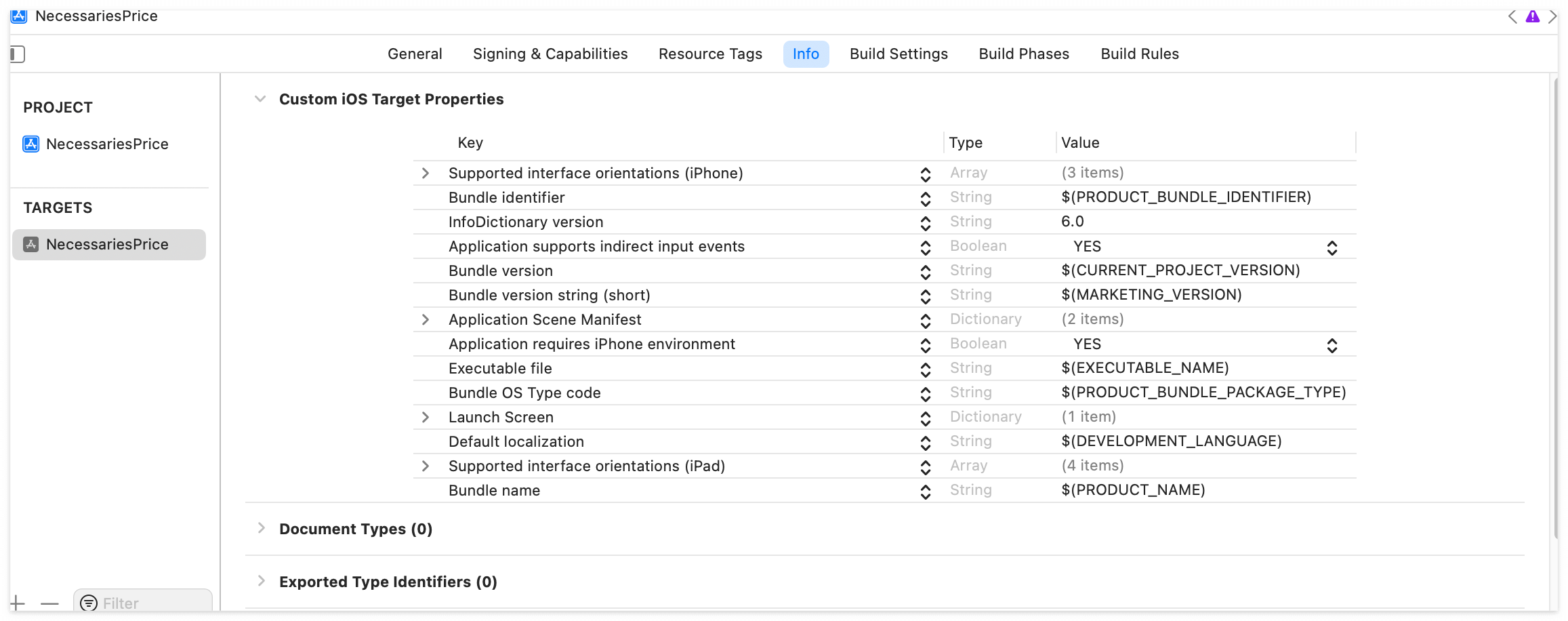
Task: Toggle the sidebar panel icon
Action: coord(18,54)
